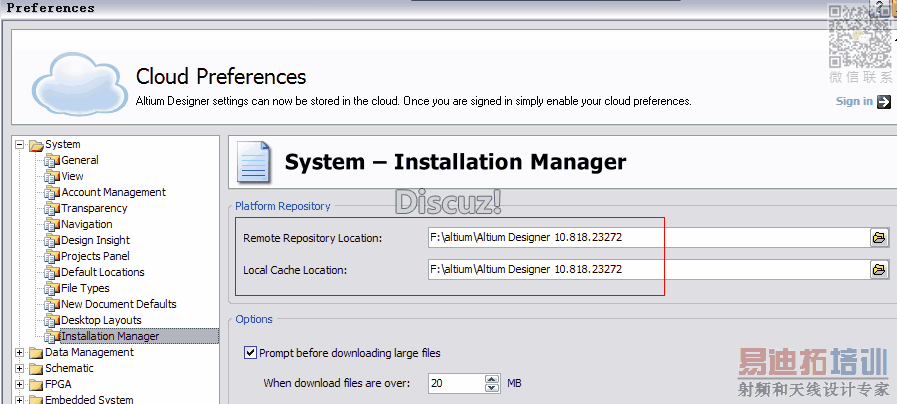Expand the Data Management tree node
This screenshot has height=404, width=897.
coord(19,352)
